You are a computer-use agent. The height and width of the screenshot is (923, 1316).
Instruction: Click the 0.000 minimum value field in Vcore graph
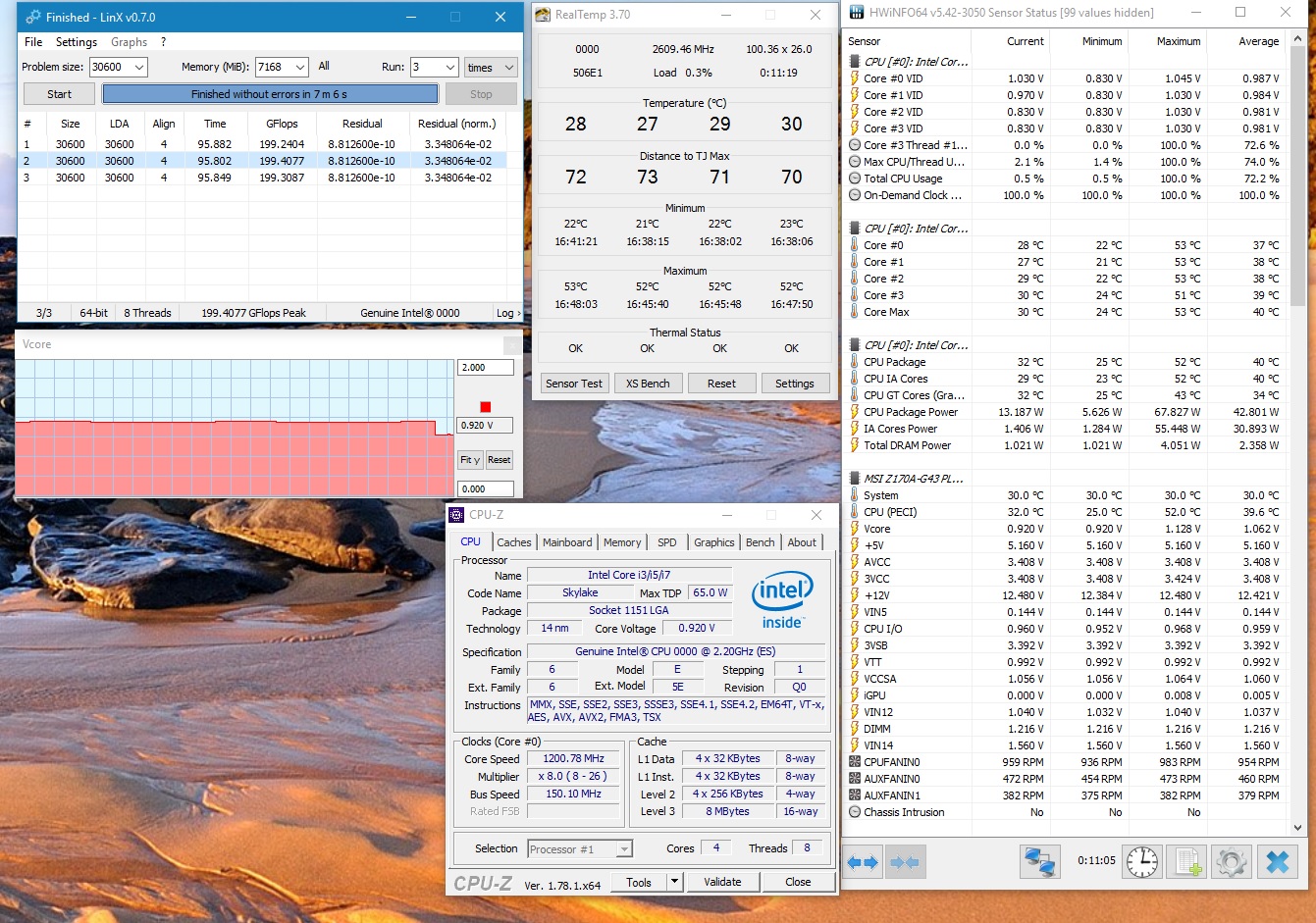(x=486, y=488)
